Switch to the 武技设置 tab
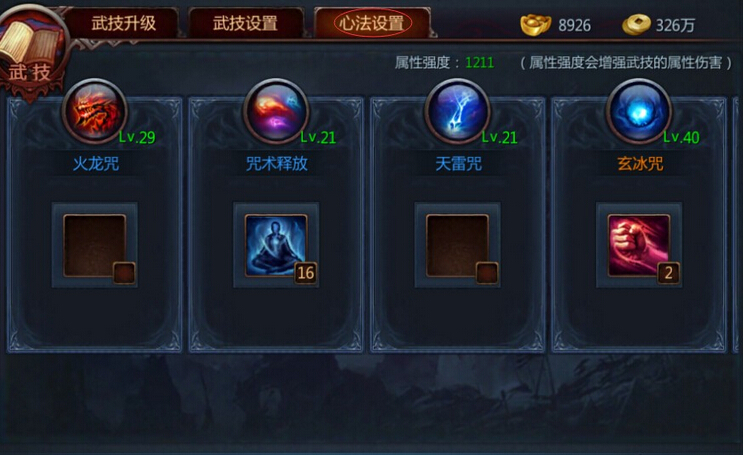 [x=245, y=23]
